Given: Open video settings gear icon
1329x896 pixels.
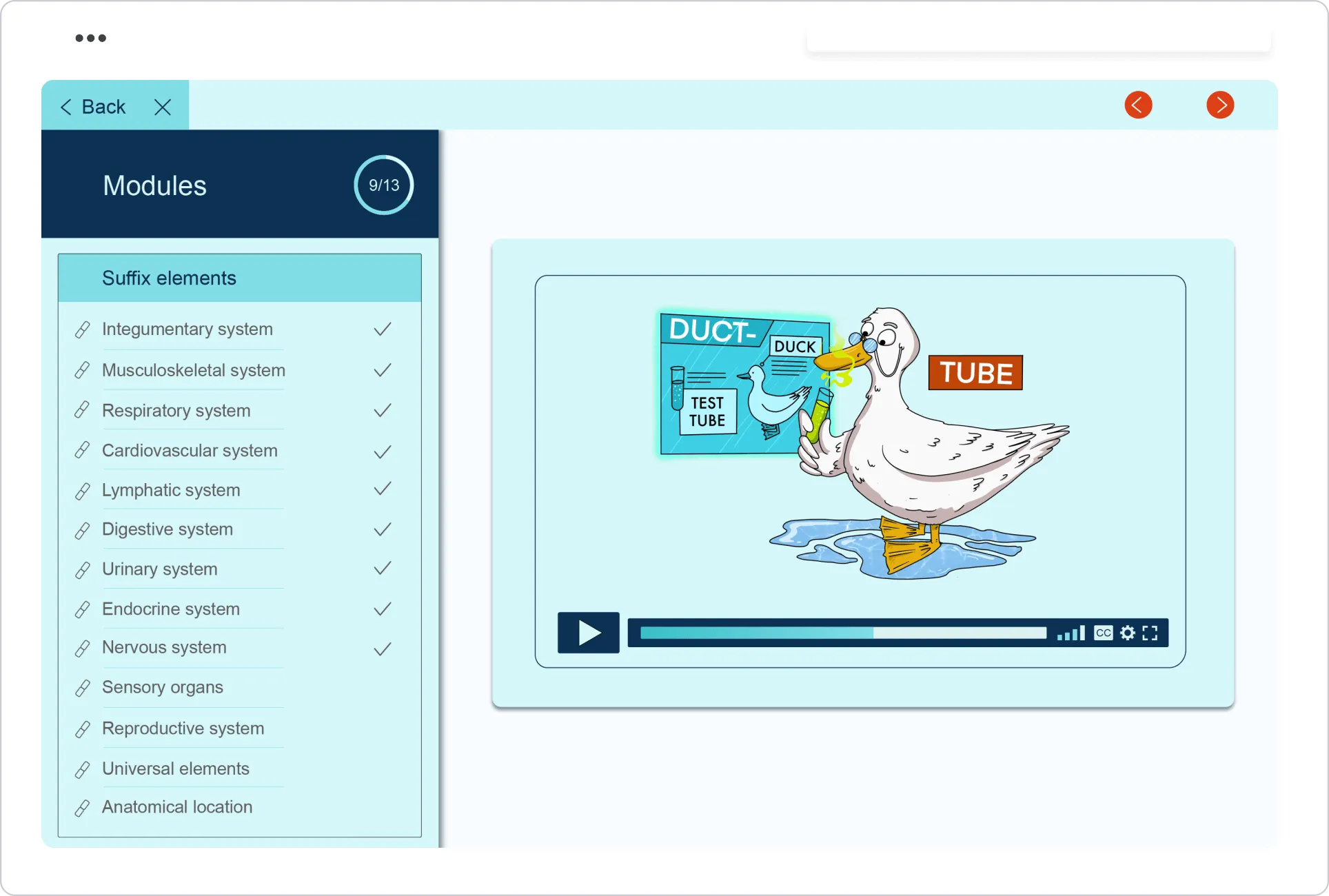Looking at the screenshot, I should (x=1127, y=633).
